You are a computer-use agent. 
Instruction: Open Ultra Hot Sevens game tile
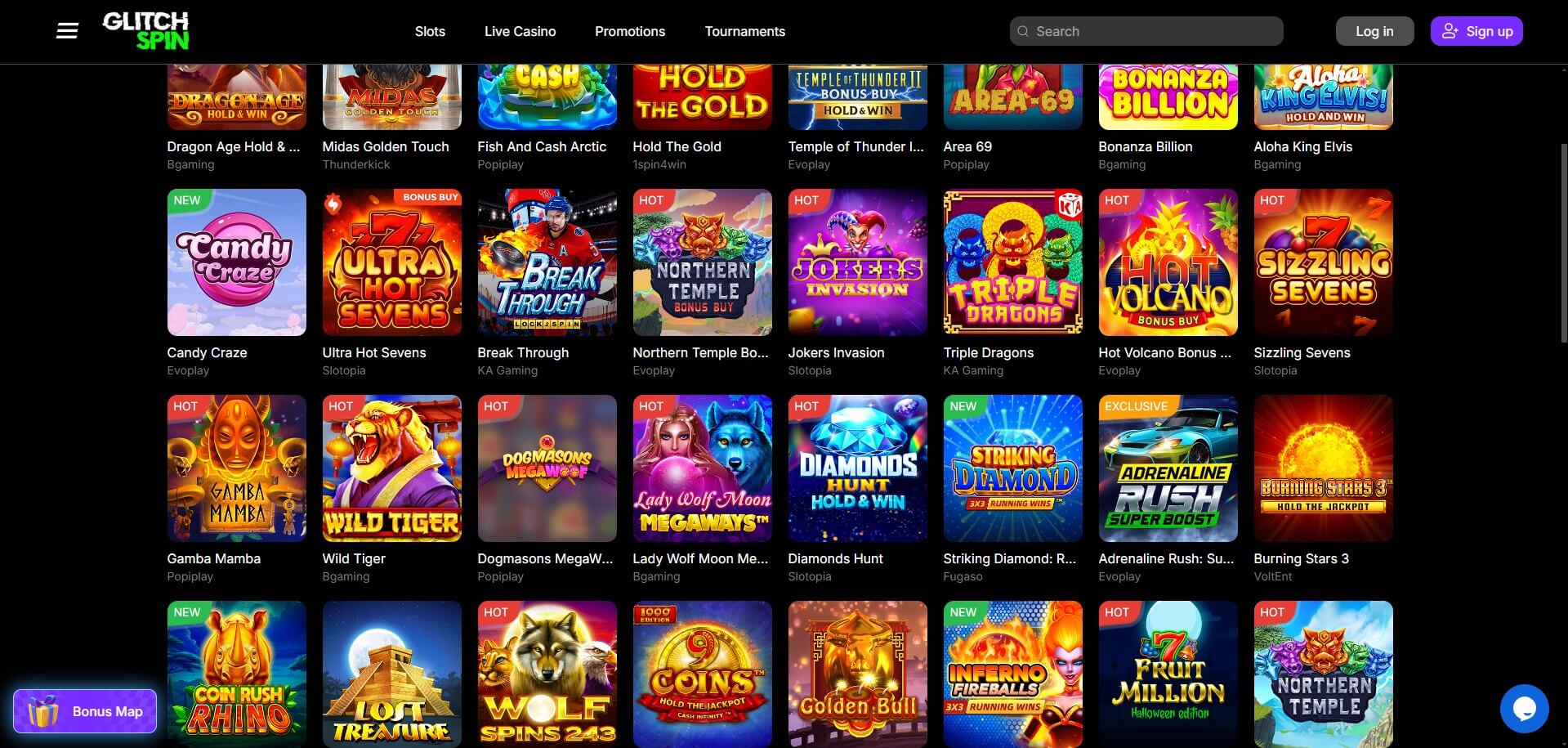click(392, 262)
